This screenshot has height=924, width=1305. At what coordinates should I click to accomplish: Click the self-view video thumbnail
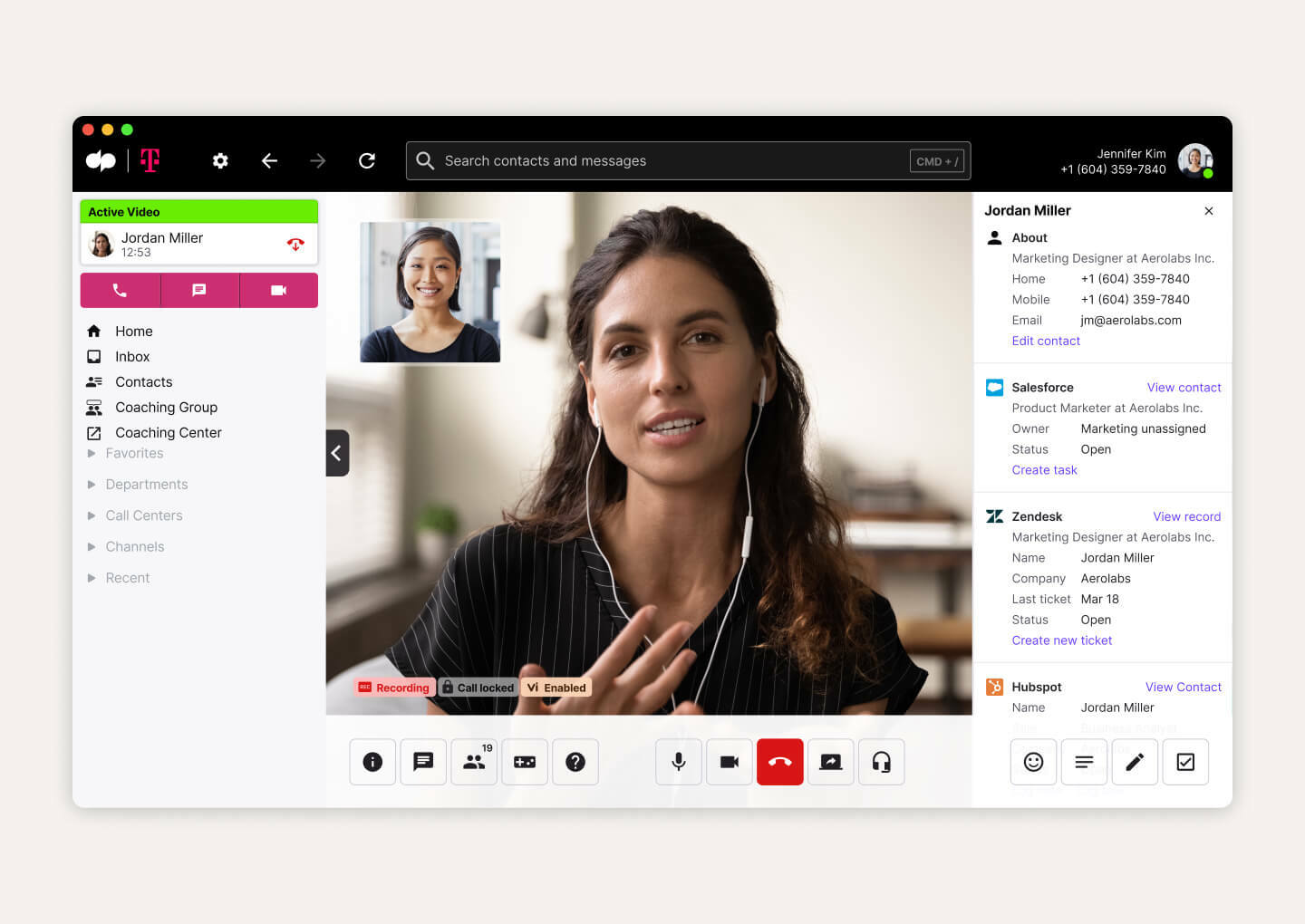pyautogui.click(x=430, y=292)
